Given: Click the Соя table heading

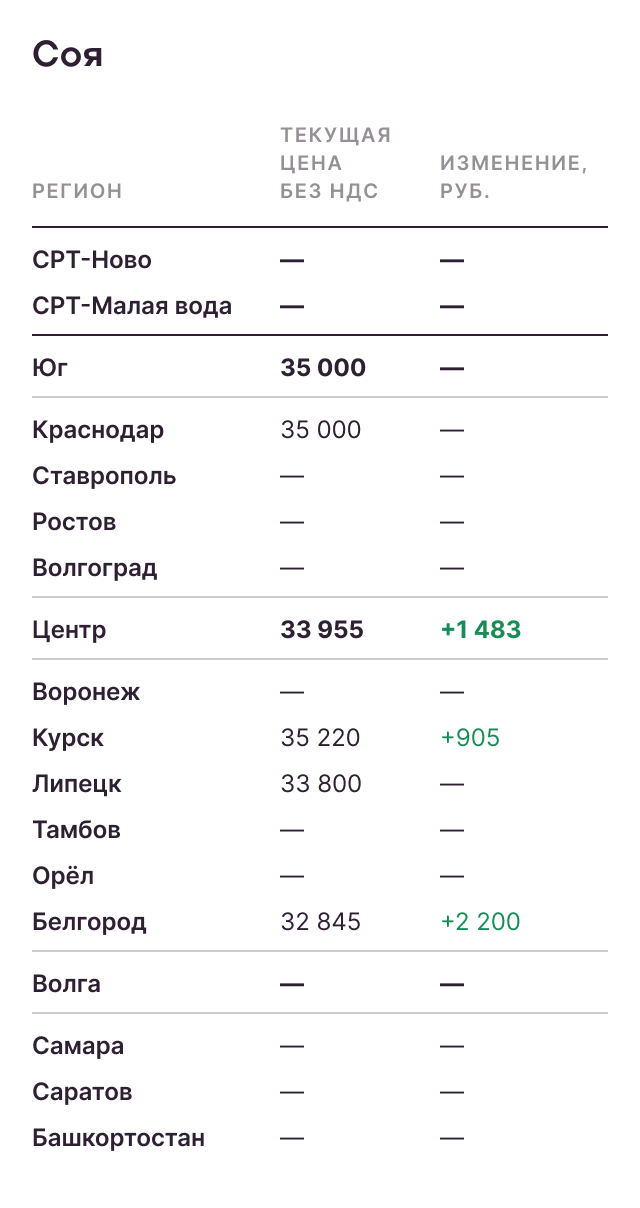Looking at the screenshot, I should point(68,54).
